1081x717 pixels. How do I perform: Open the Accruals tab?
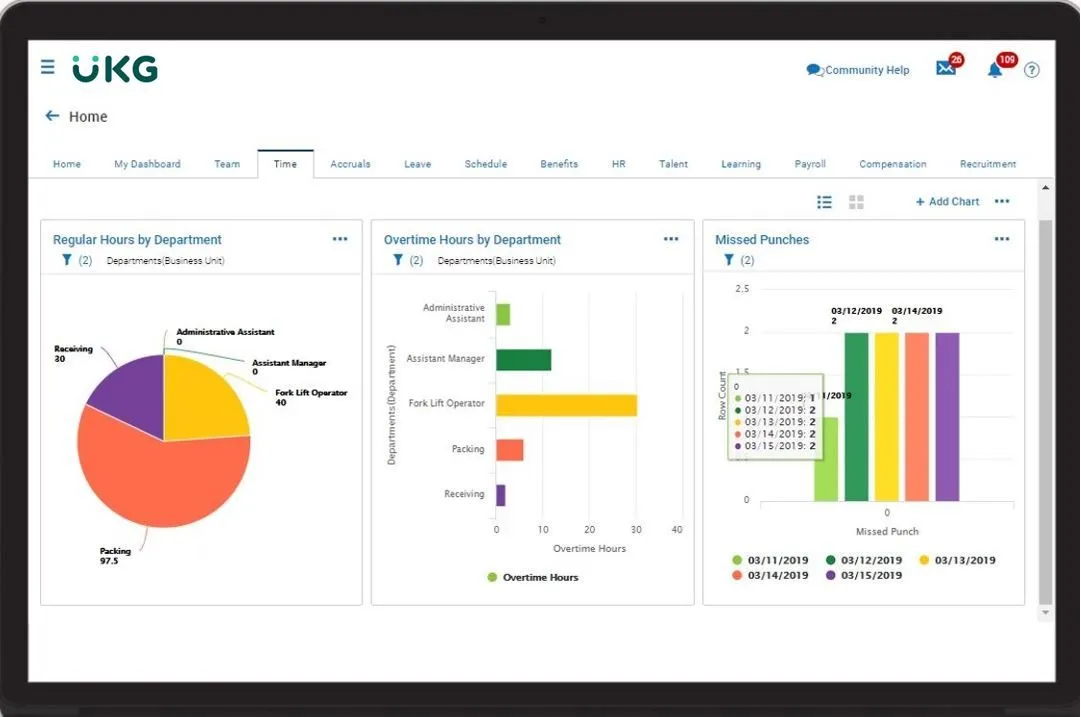(350, 163)
